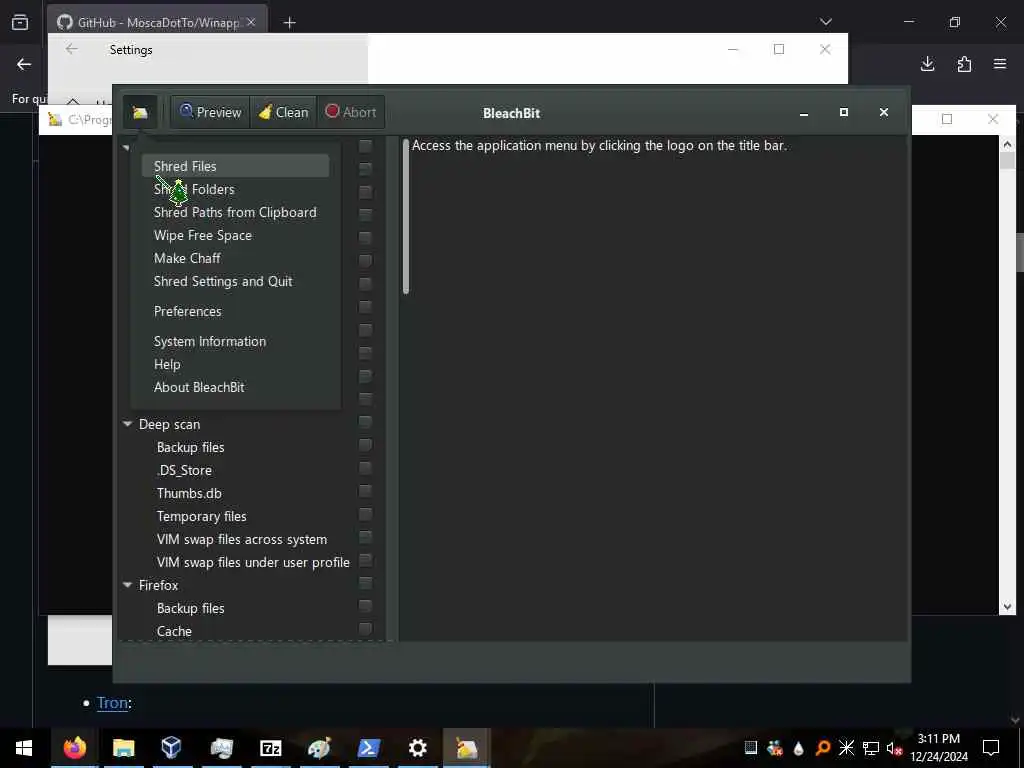Click scroll-up arrow of background window scrollbar

pos(1007,144)
